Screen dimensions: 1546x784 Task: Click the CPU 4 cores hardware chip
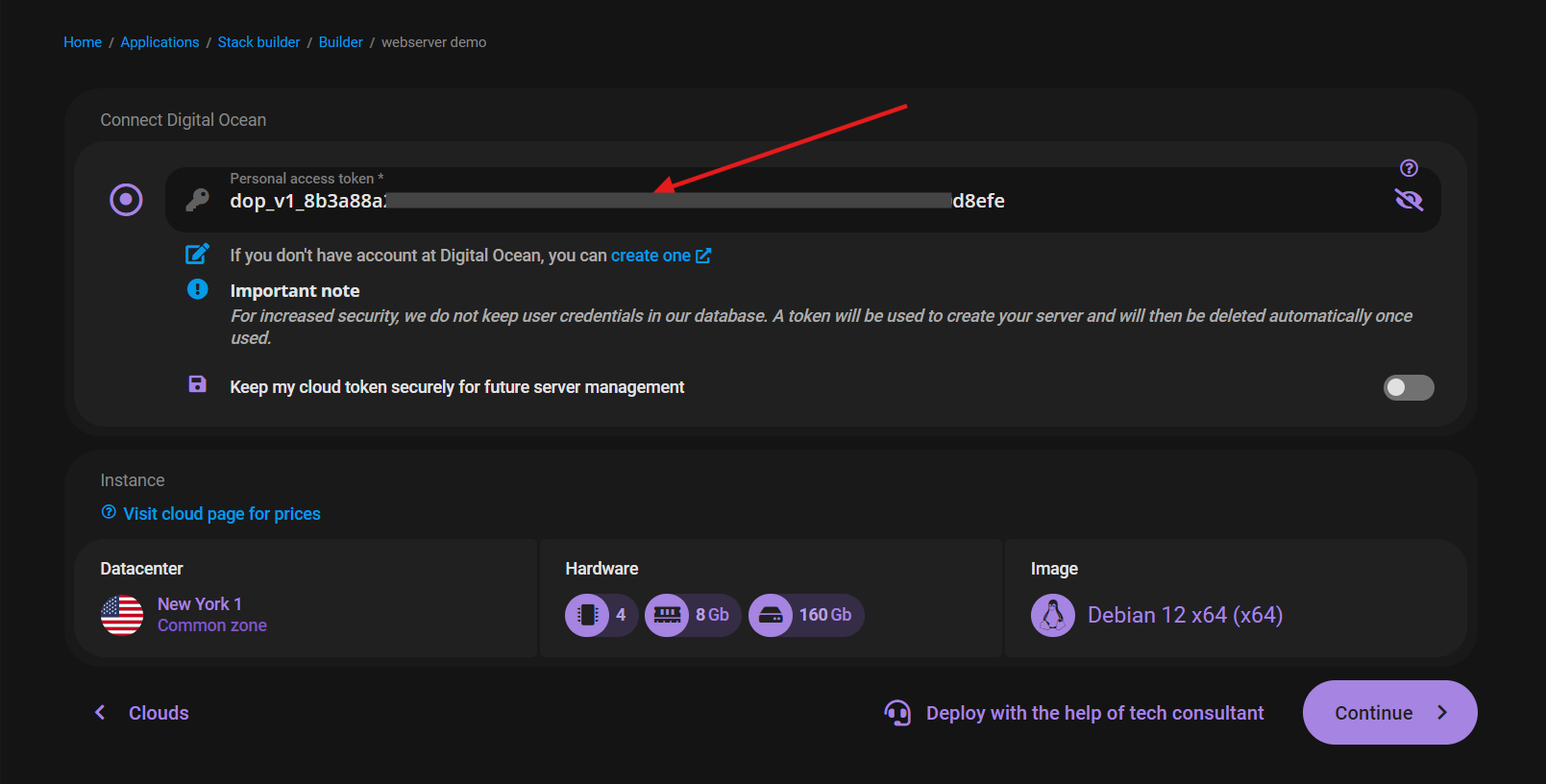(601, 615)
